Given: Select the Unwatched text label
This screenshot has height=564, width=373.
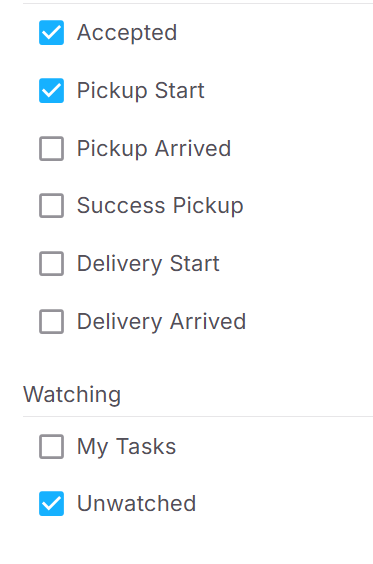Looking at the screenshot, I should (x=137, y=504).
